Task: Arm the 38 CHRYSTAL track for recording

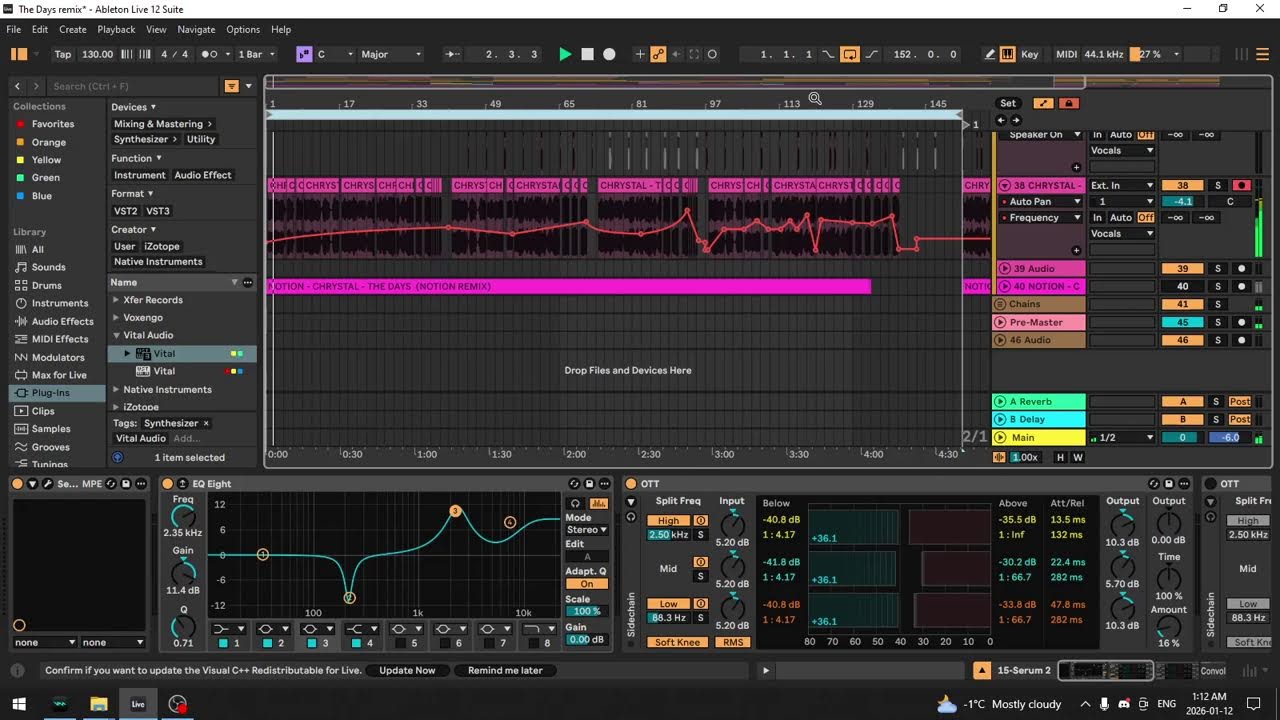Action: click(x=1242, y=185)
